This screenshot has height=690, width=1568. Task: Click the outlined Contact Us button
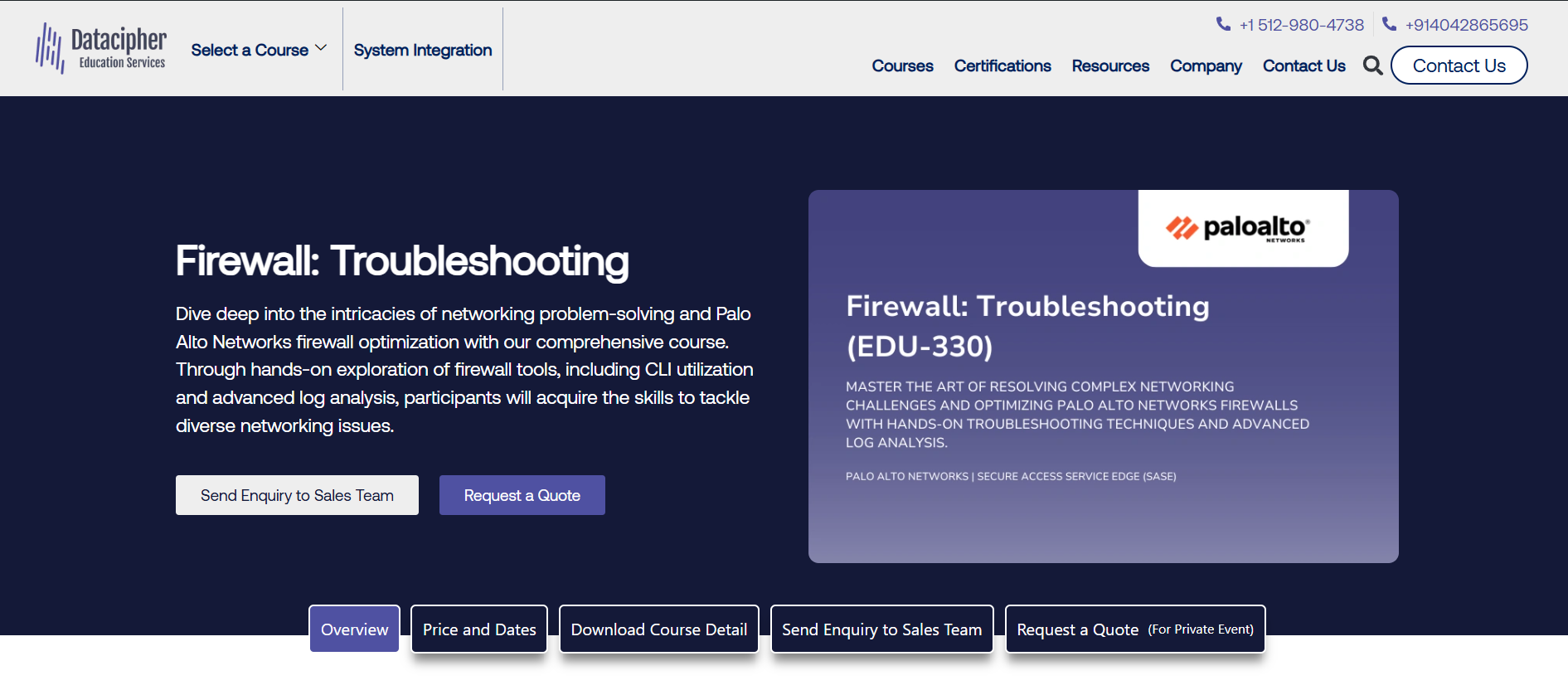pyautogui.click(x=1459, y=66)
